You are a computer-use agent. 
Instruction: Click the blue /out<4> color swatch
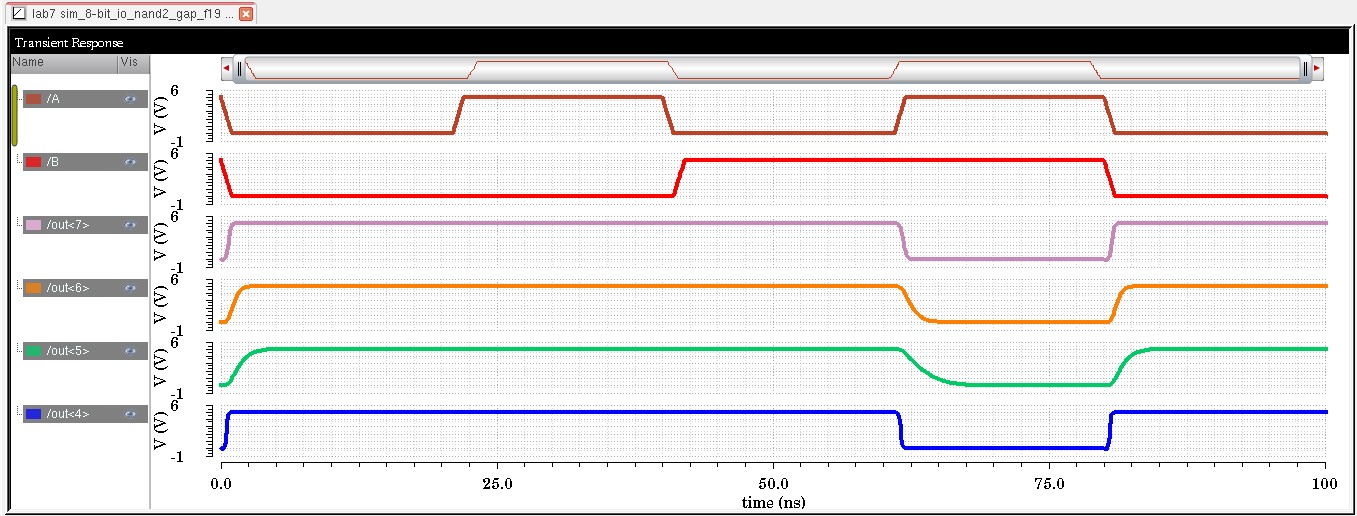33,414
